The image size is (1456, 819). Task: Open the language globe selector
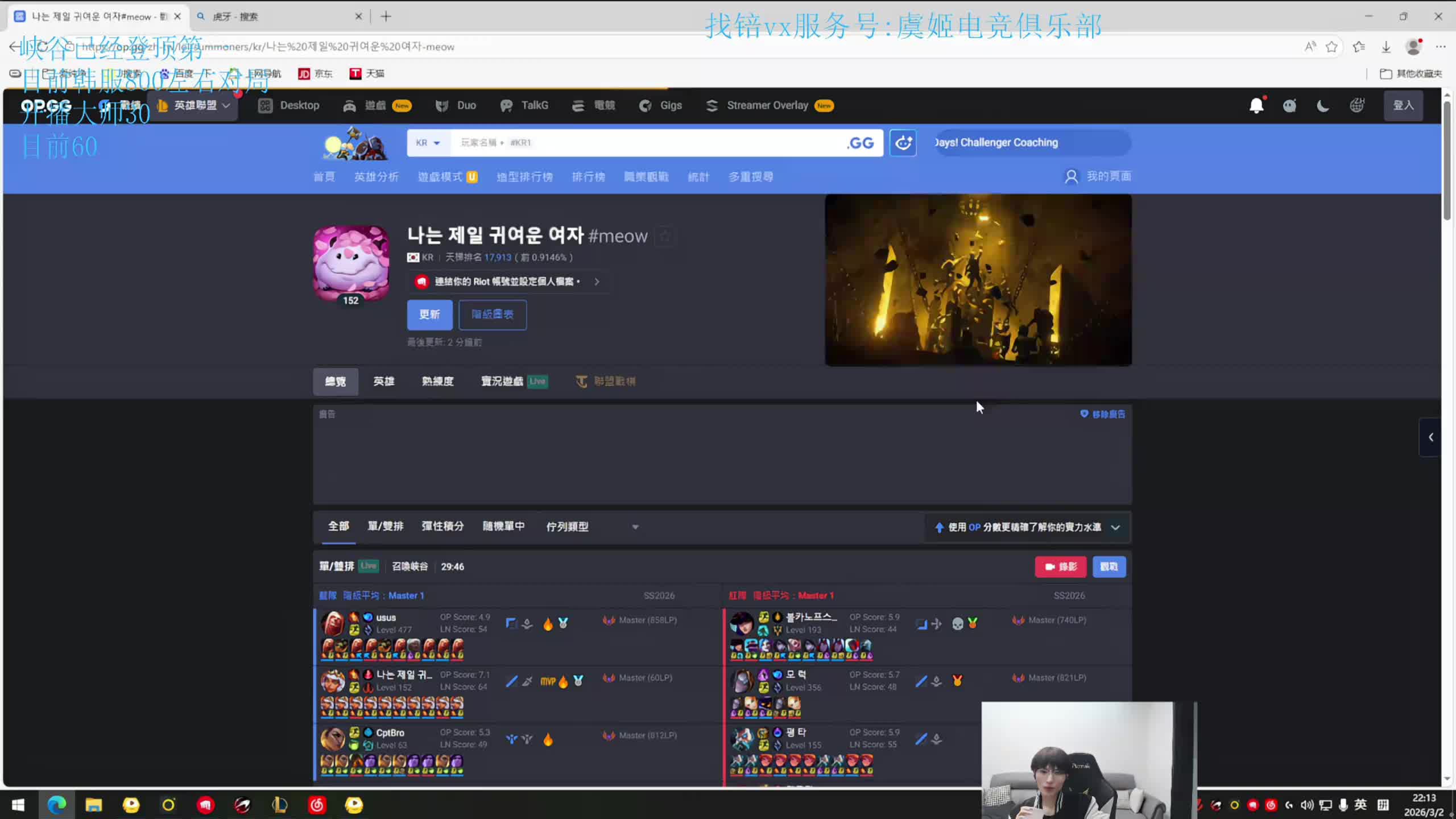click(x=1357, y=106)
